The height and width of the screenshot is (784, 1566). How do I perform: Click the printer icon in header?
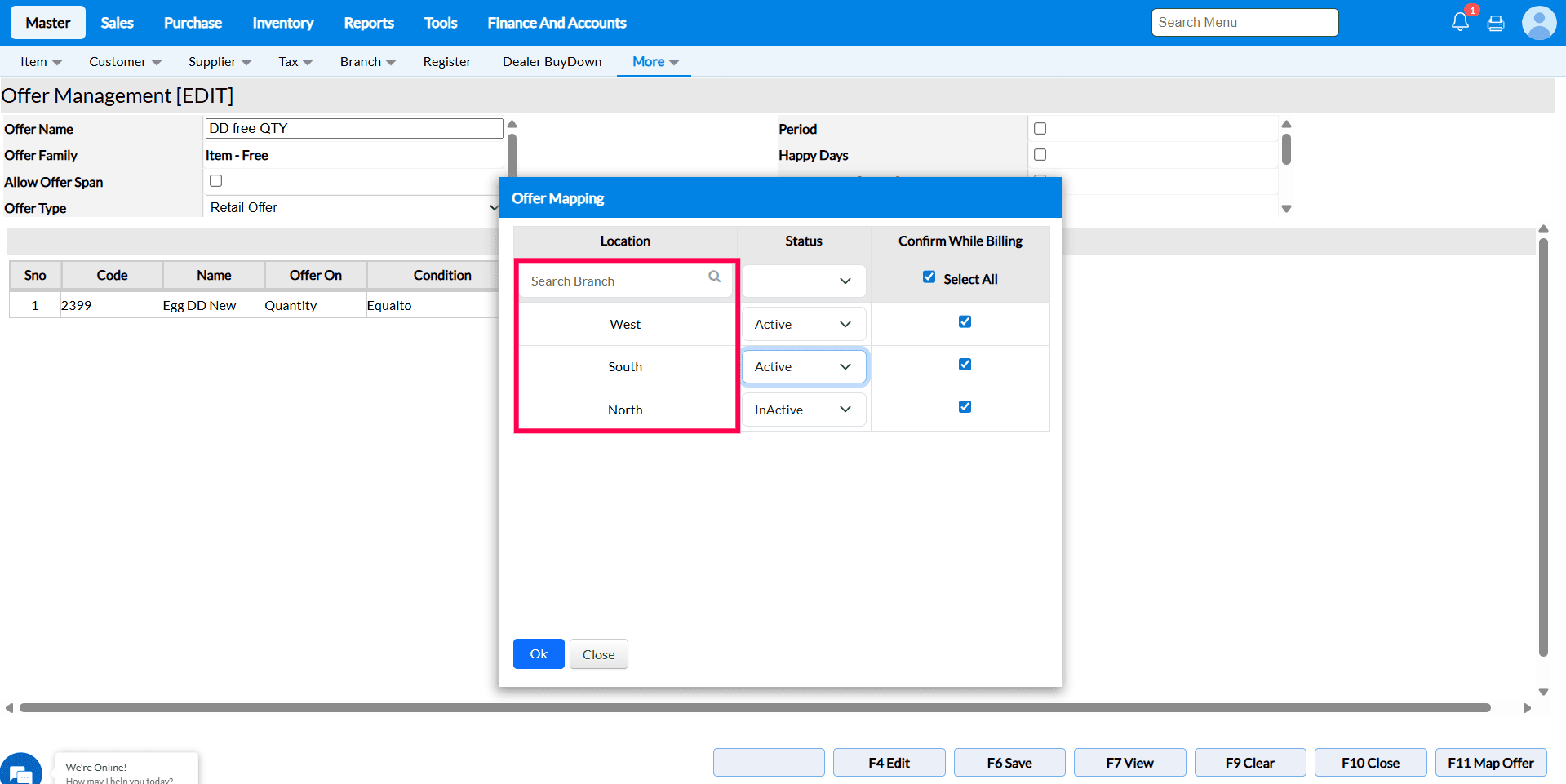pyautogui.click(x=1496, y=24)
